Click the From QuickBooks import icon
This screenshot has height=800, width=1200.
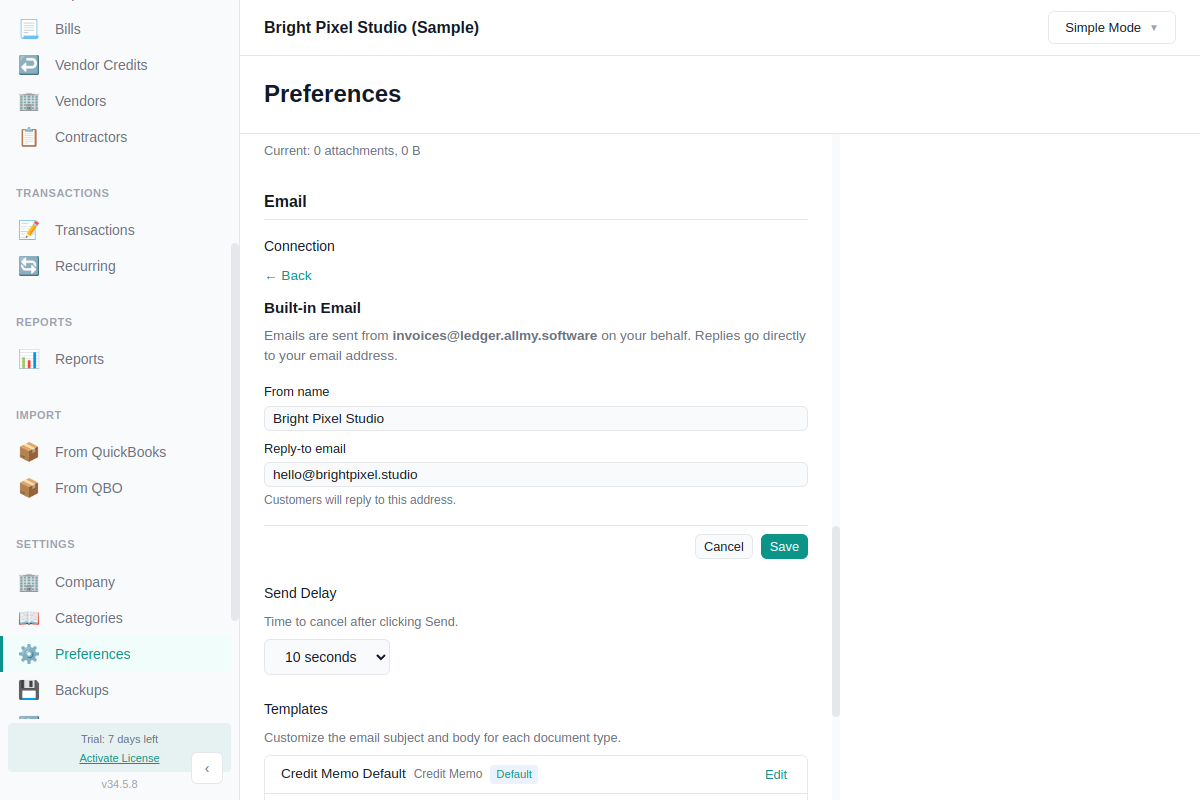28,451
